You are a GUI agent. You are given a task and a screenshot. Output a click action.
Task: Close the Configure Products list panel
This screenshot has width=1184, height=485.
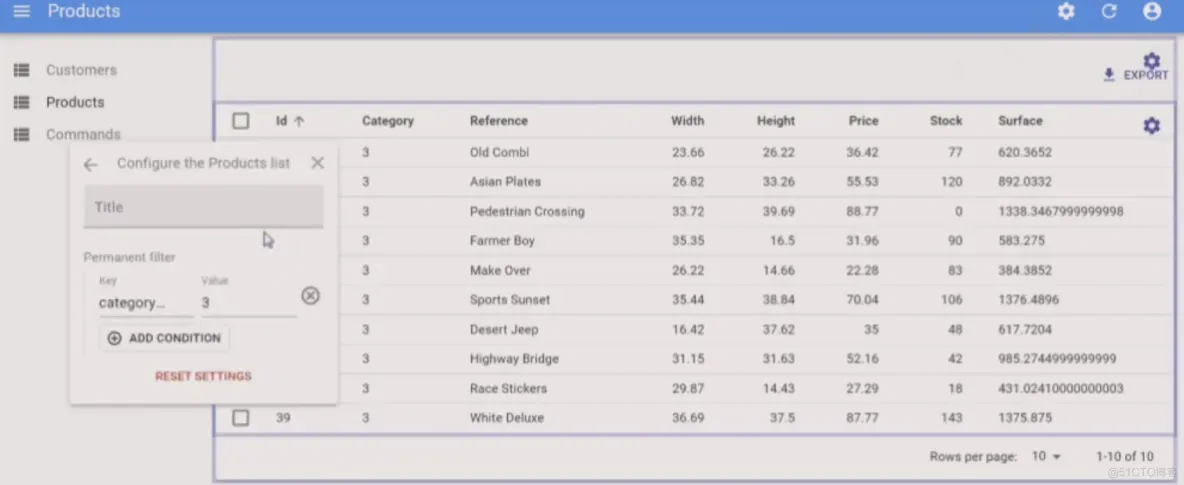tap(317, 163)
